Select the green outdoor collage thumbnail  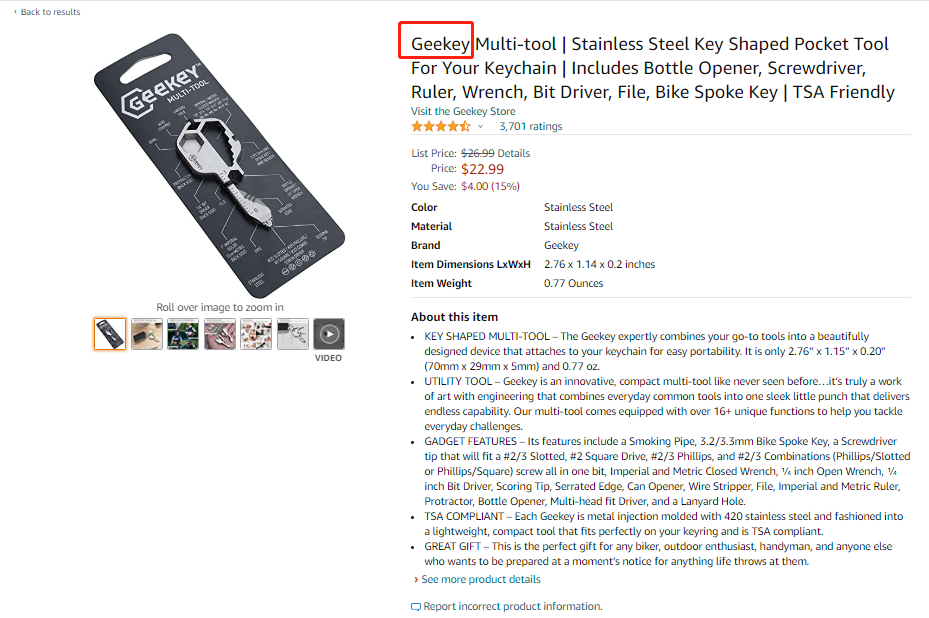click(x=183, y=334)
